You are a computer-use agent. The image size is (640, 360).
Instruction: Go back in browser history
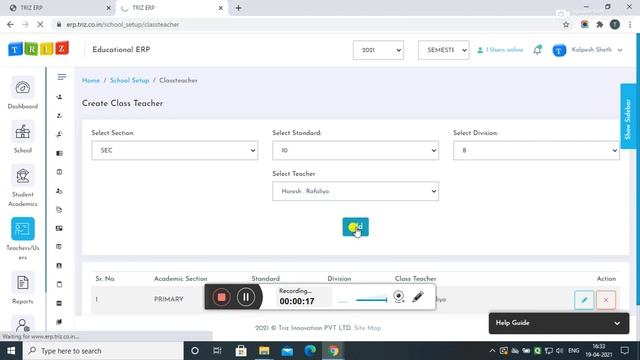tap(10, 24)
